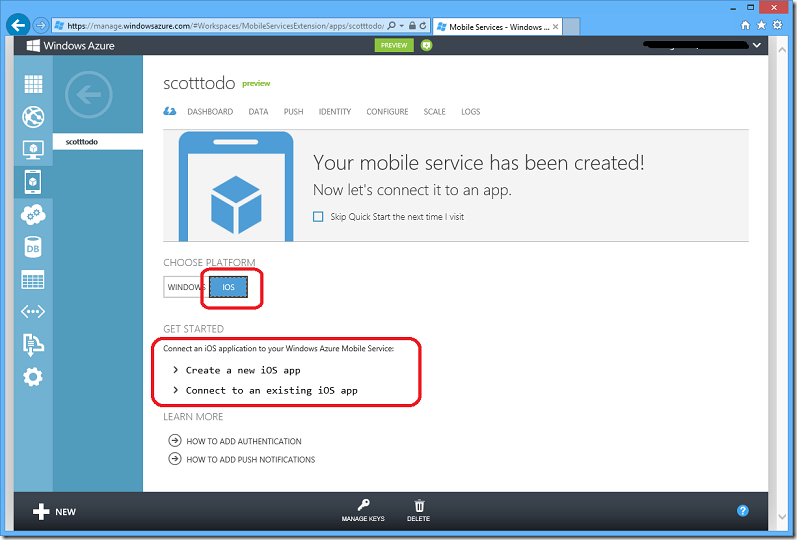The height and width of the screenshot is (540, 797).
Task: Click the browser address URL field
Action: 225,25
